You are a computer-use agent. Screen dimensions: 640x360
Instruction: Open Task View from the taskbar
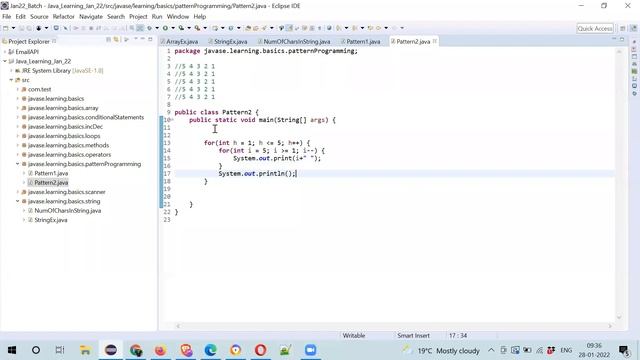click(60, 350)
